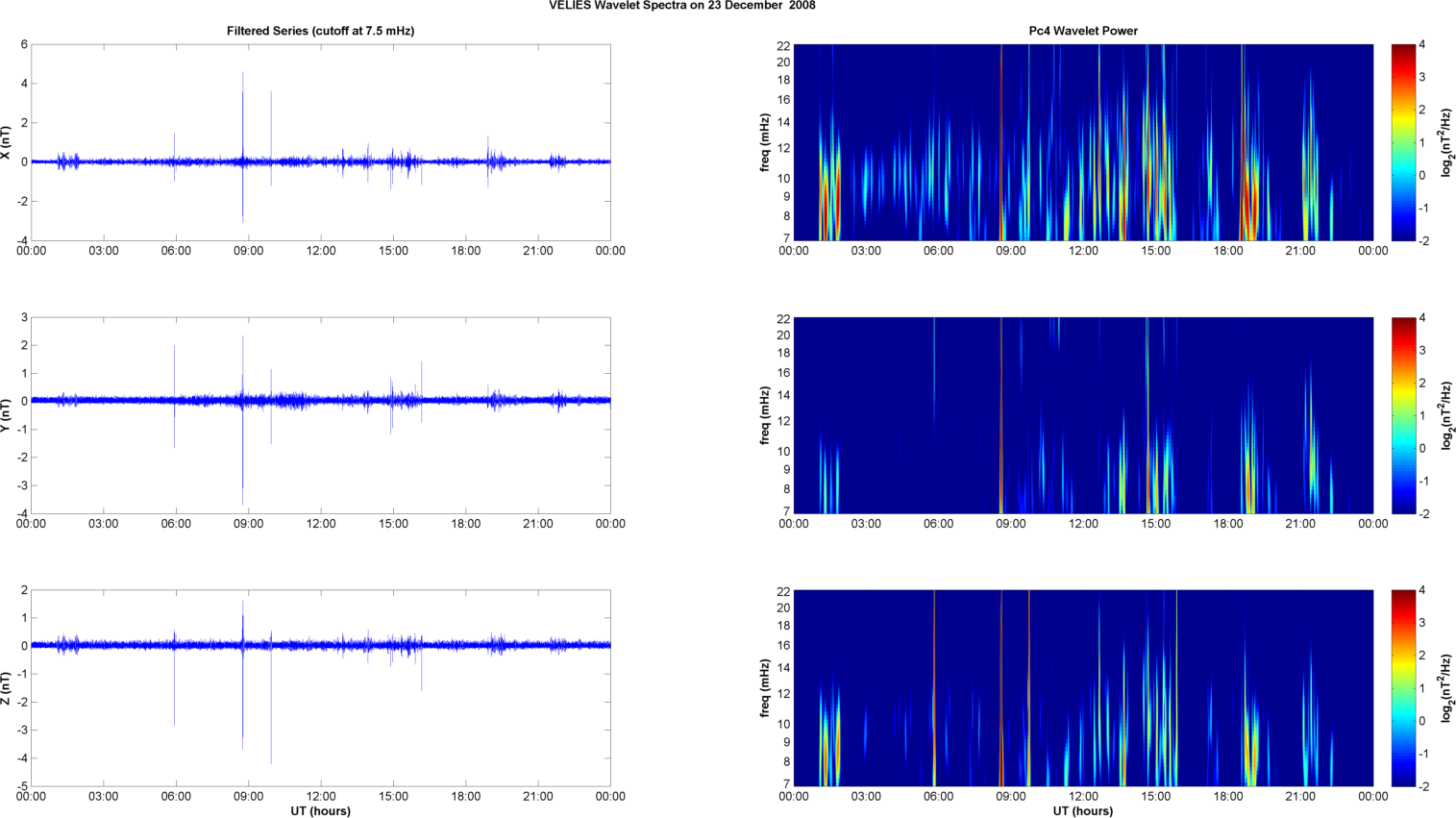Click UT (hours) label under Z series plot
This screenshot has height=818, width=1456.
pyautogui.click(x=320, y=811)
